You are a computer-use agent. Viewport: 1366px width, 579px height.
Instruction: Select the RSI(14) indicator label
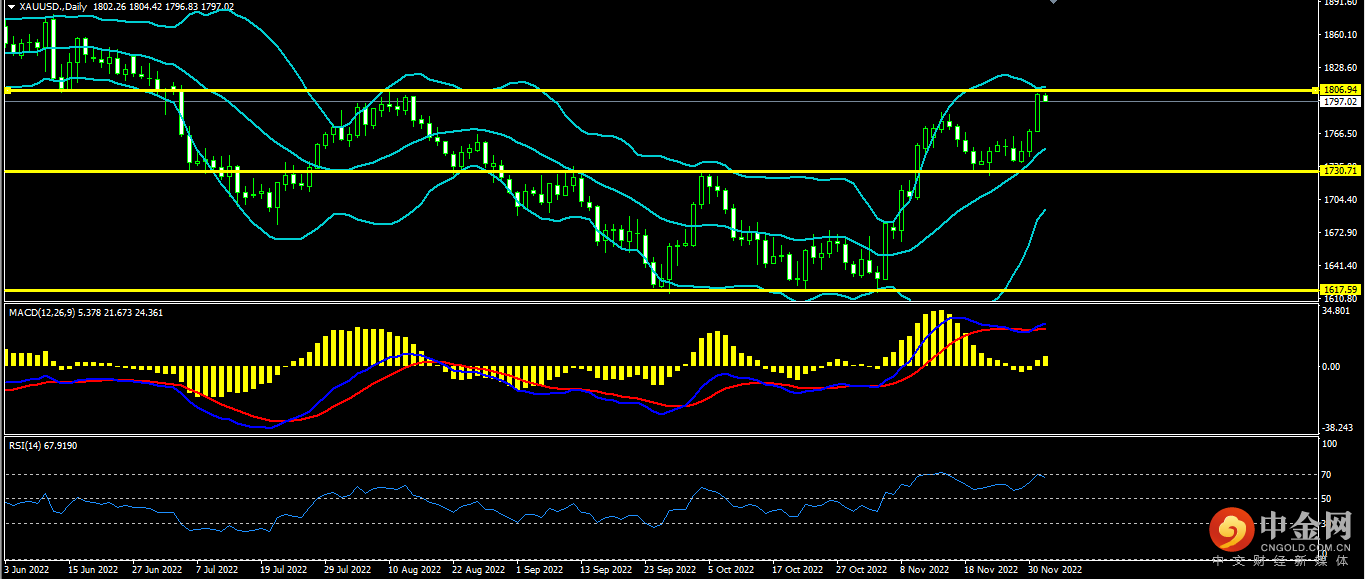(28, 445)
